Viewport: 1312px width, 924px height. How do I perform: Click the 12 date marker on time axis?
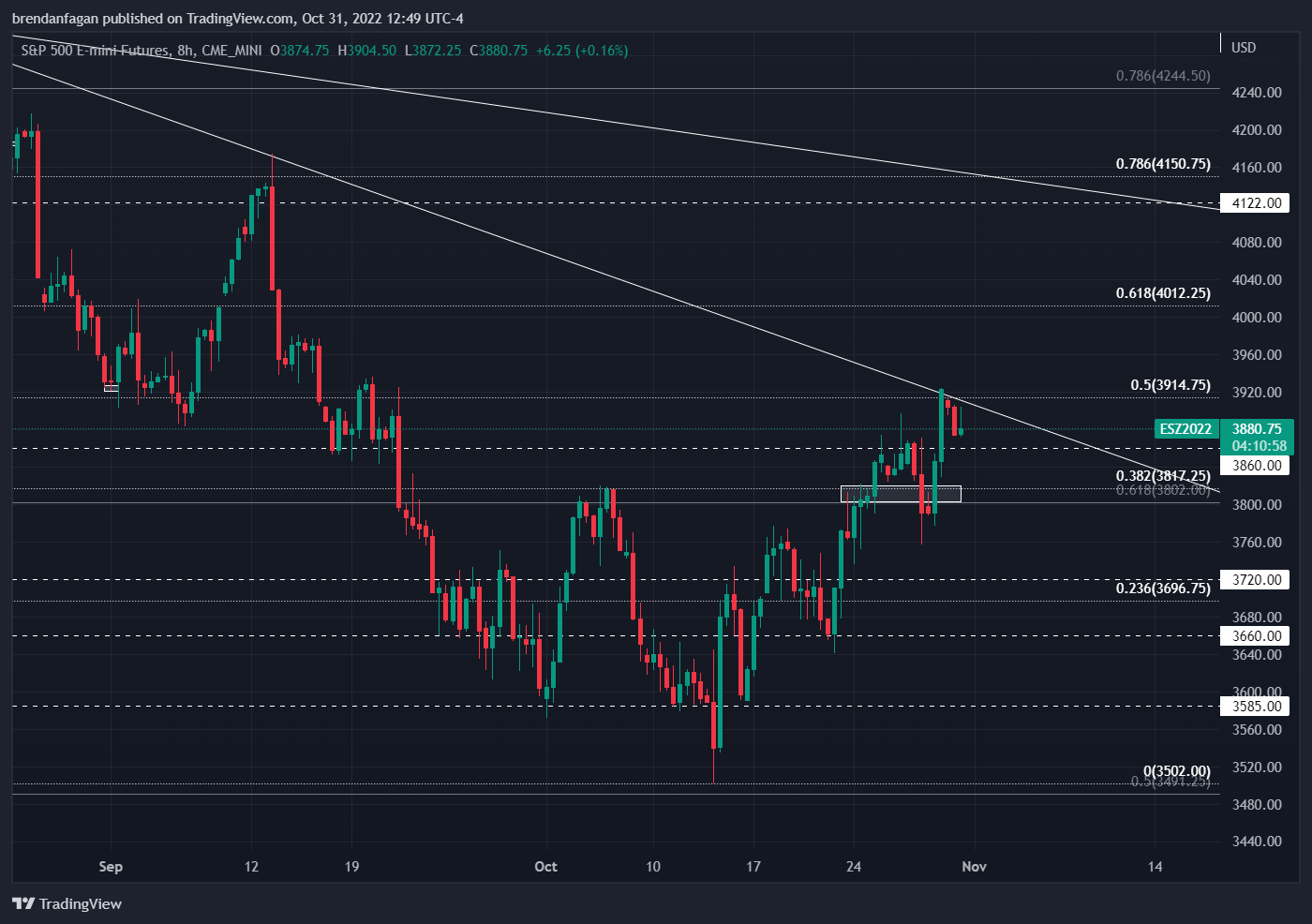pos(251,867)
